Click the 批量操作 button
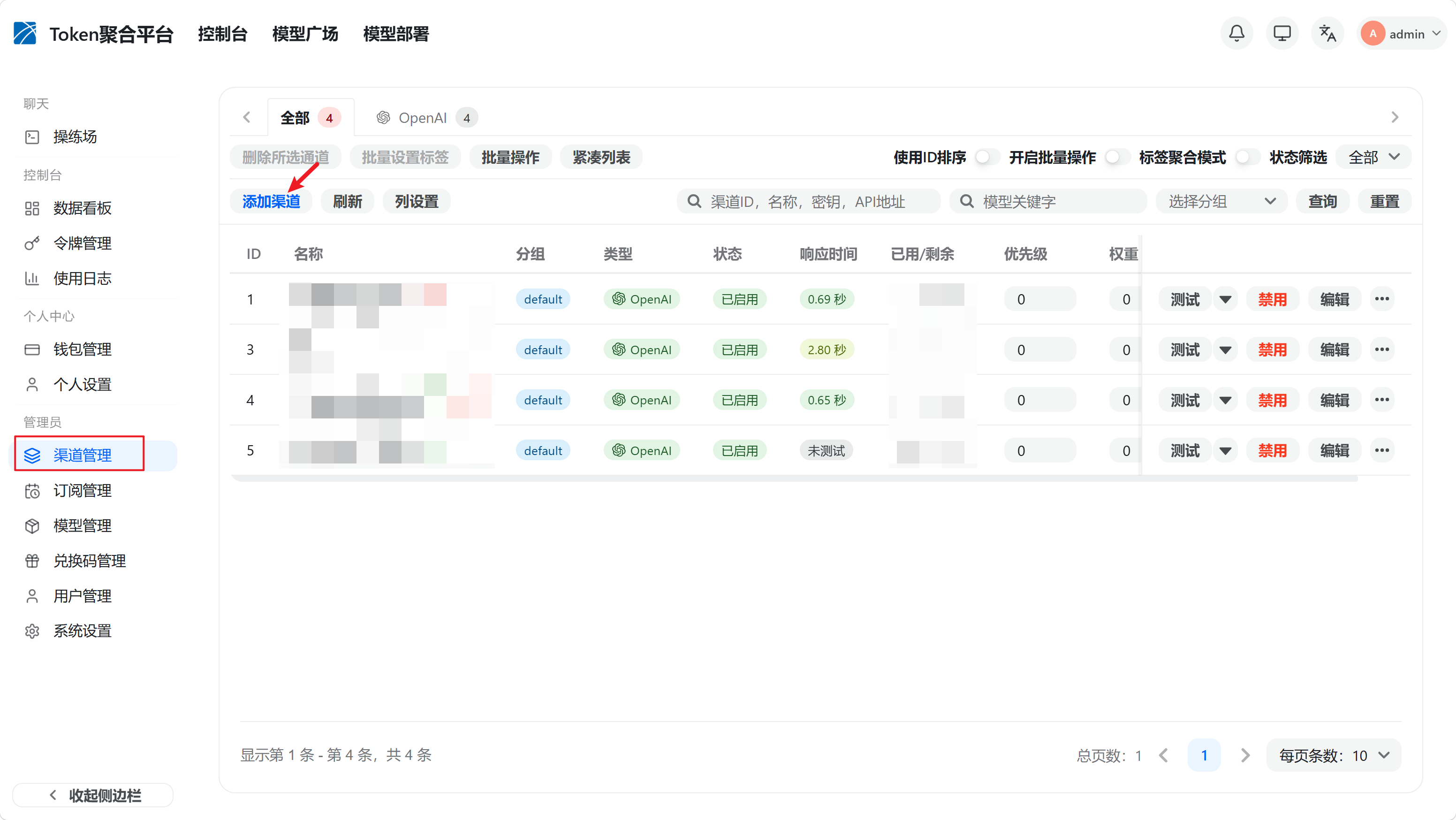The height and width of the screenshot is (820, 1456). point(510,157)
